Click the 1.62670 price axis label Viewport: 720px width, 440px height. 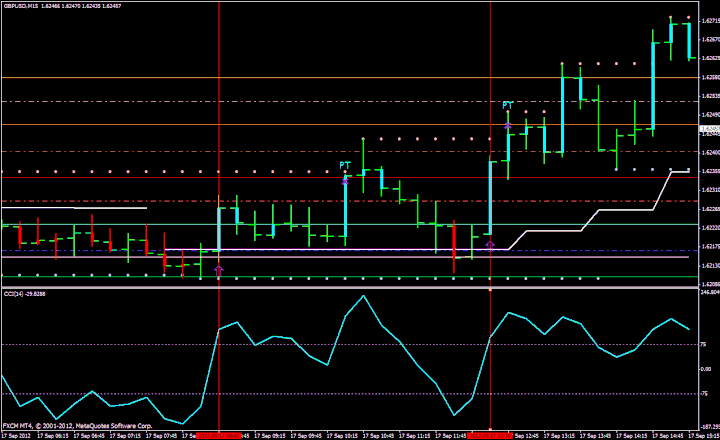point(710,39)
